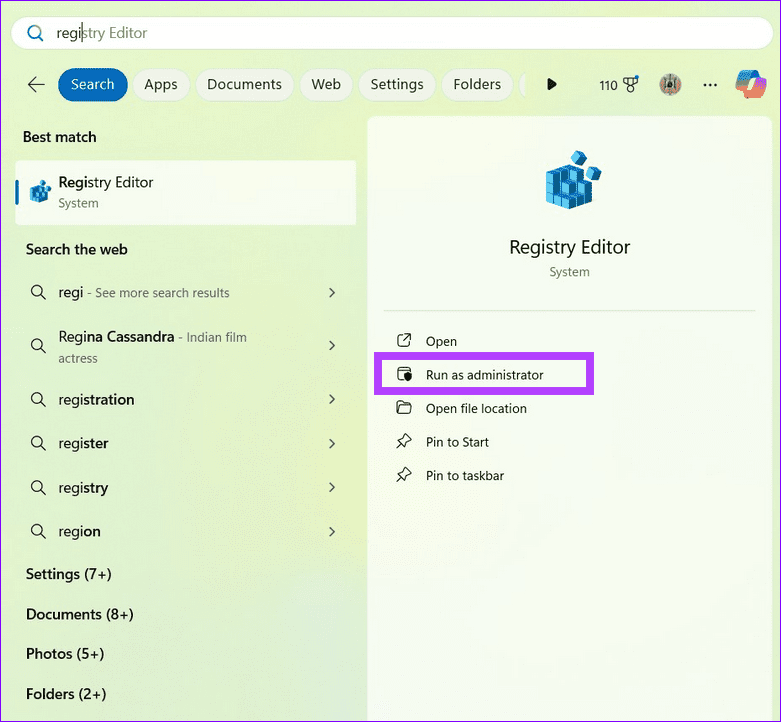Open Registry Editor best match result
781x722 pixels.
coord(186,192)
